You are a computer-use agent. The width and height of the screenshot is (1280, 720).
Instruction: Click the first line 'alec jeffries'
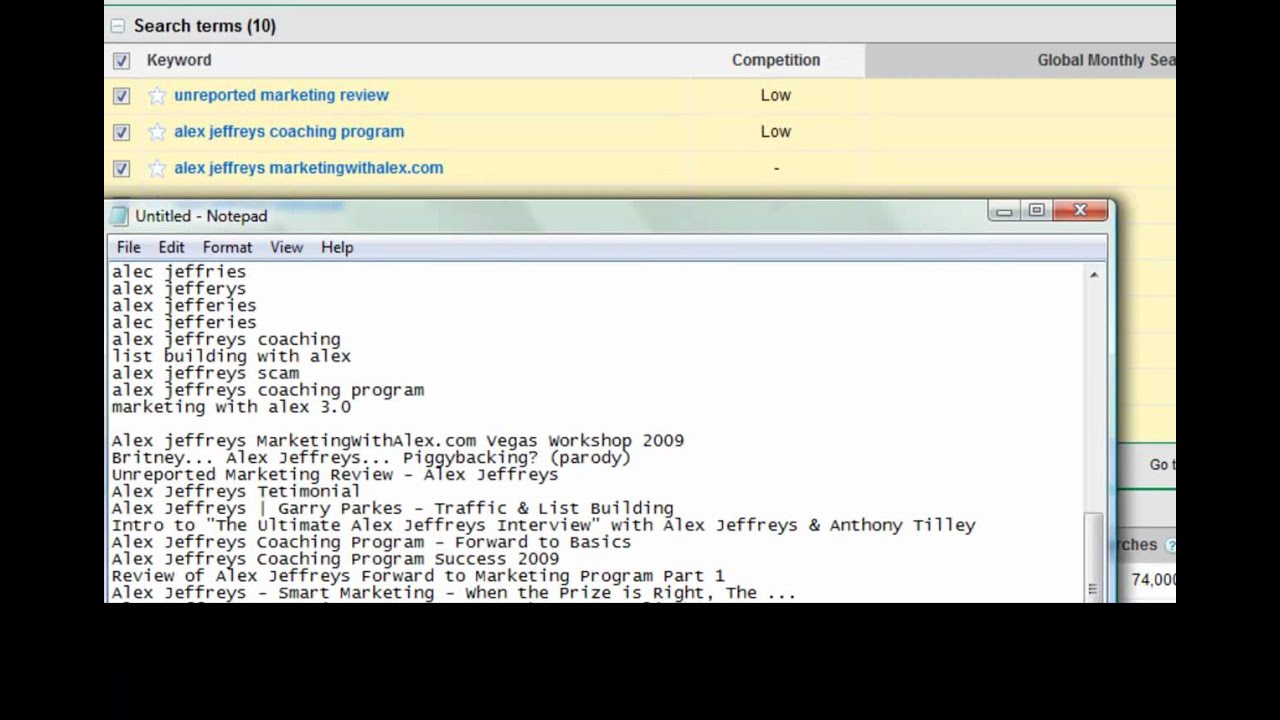(x=178, y=271)
